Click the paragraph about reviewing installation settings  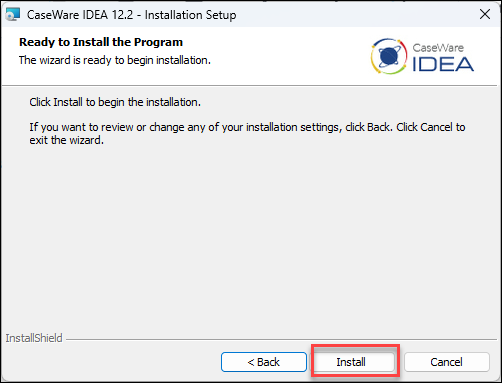tap(247, 133)
